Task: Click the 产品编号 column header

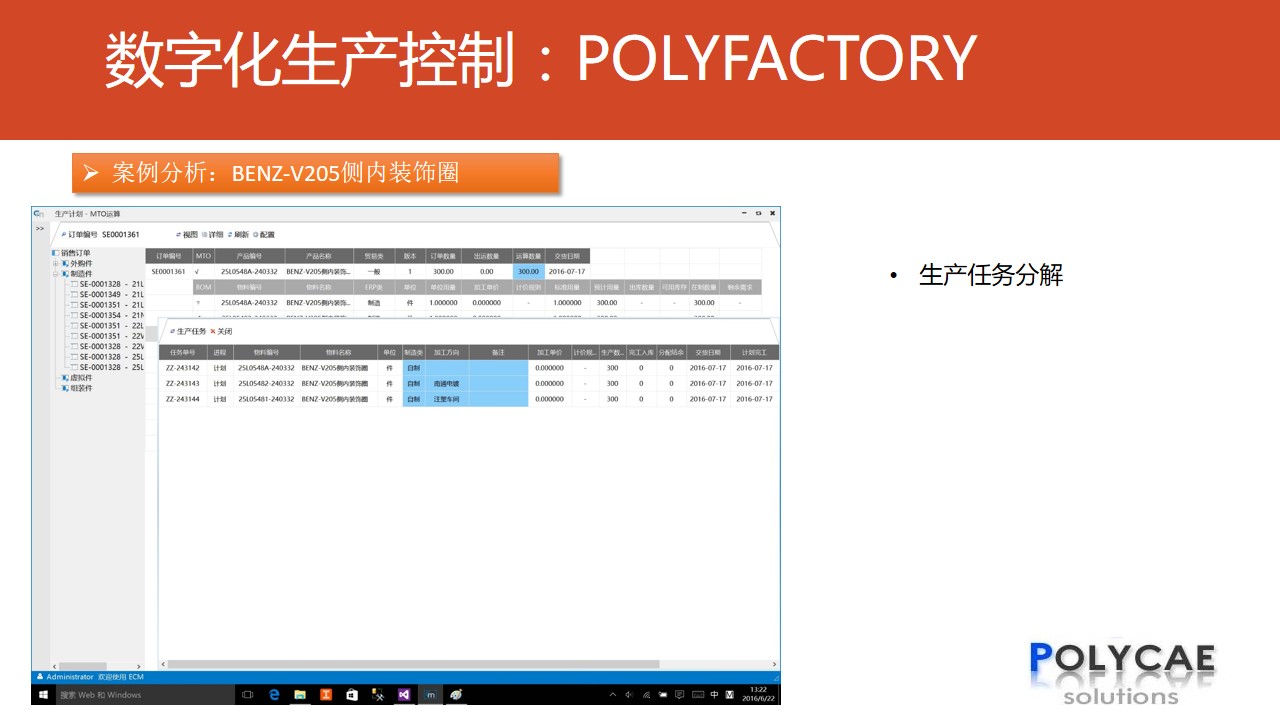Action: pyautogui.click(x=249, y=256)
